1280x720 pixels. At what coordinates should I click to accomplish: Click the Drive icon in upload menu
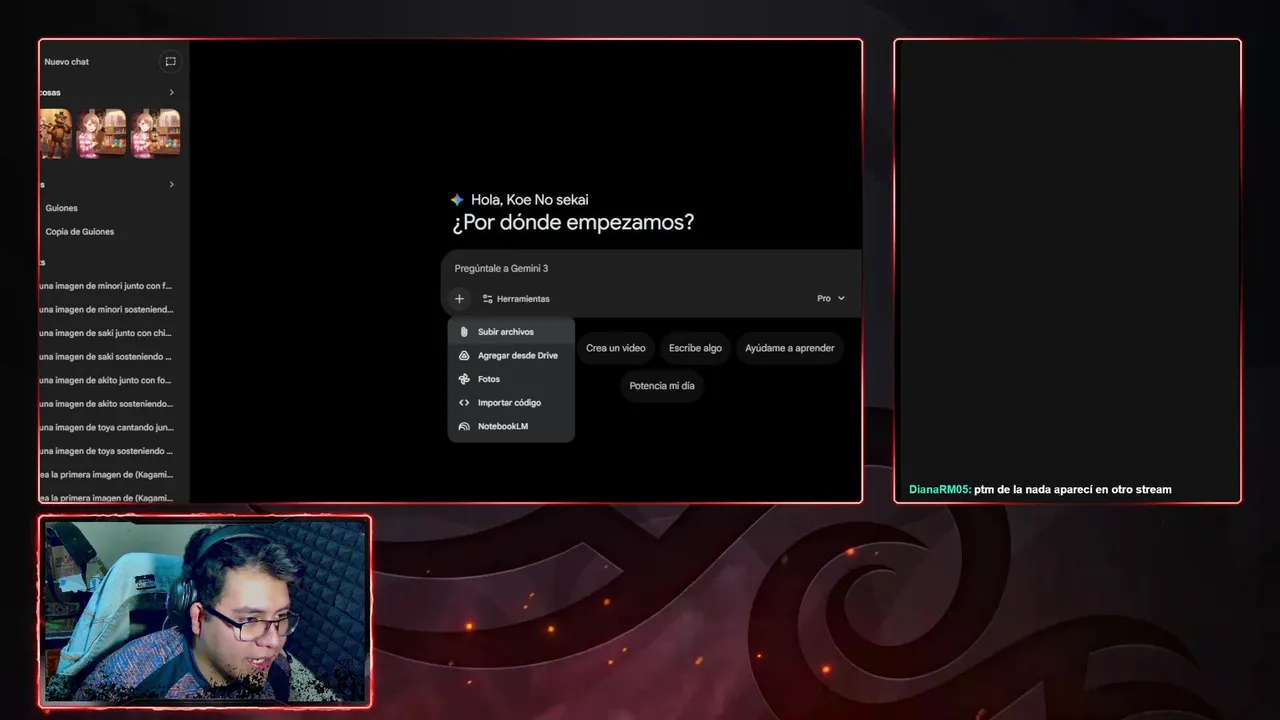click(x=464, y=355)
